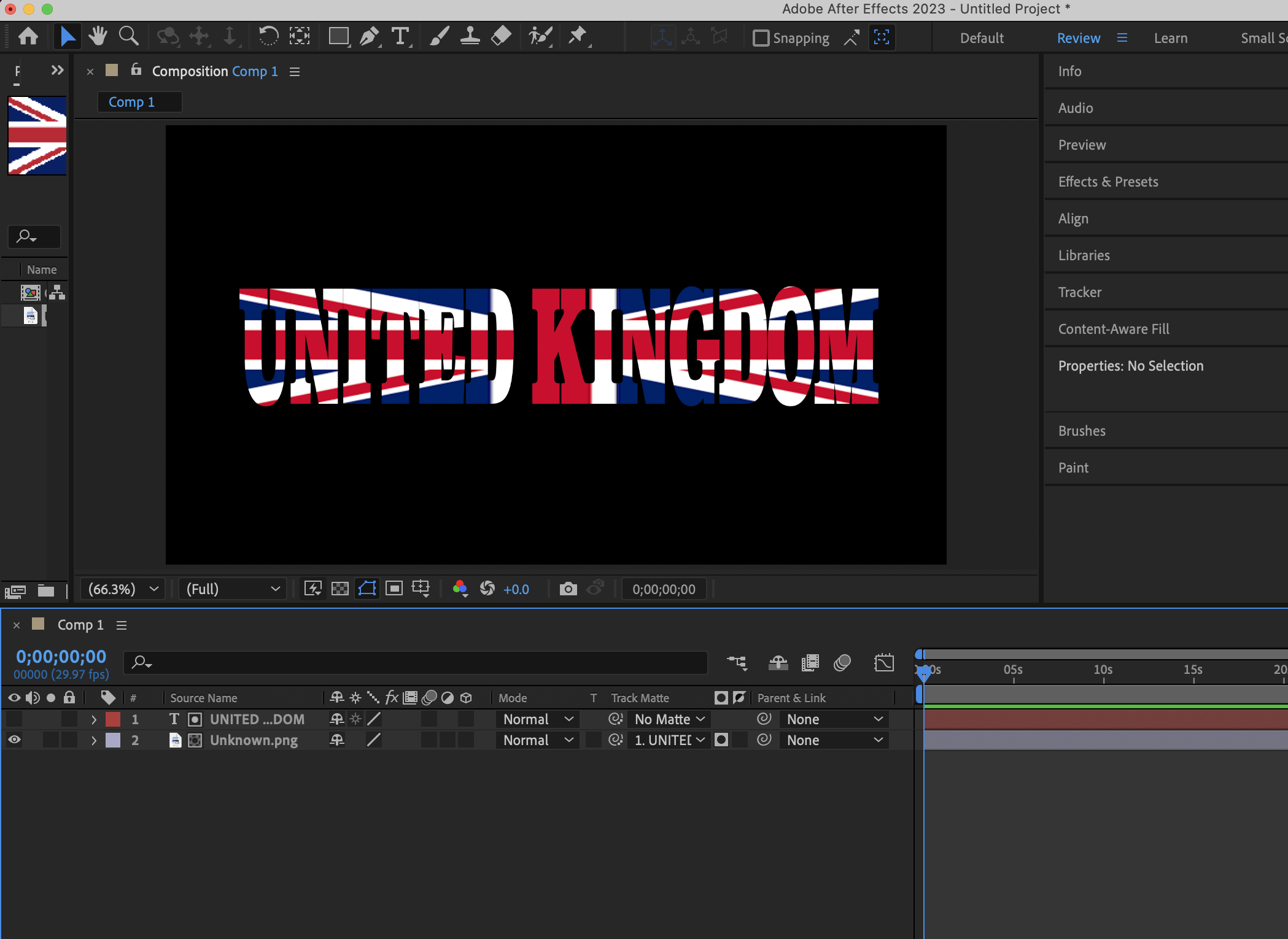Select the Clone Stamp tool
The width and height of the screenshot is (1288, 939).
[470, 37]
